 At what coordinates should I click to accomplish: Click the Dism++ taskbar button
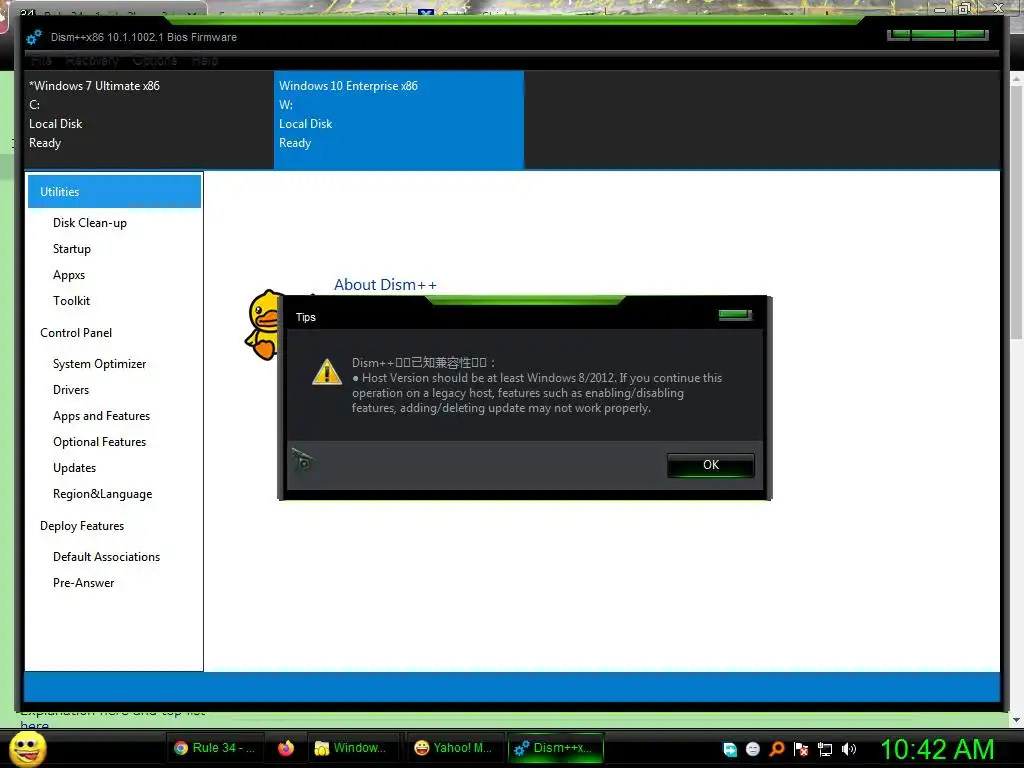(554, 748)
